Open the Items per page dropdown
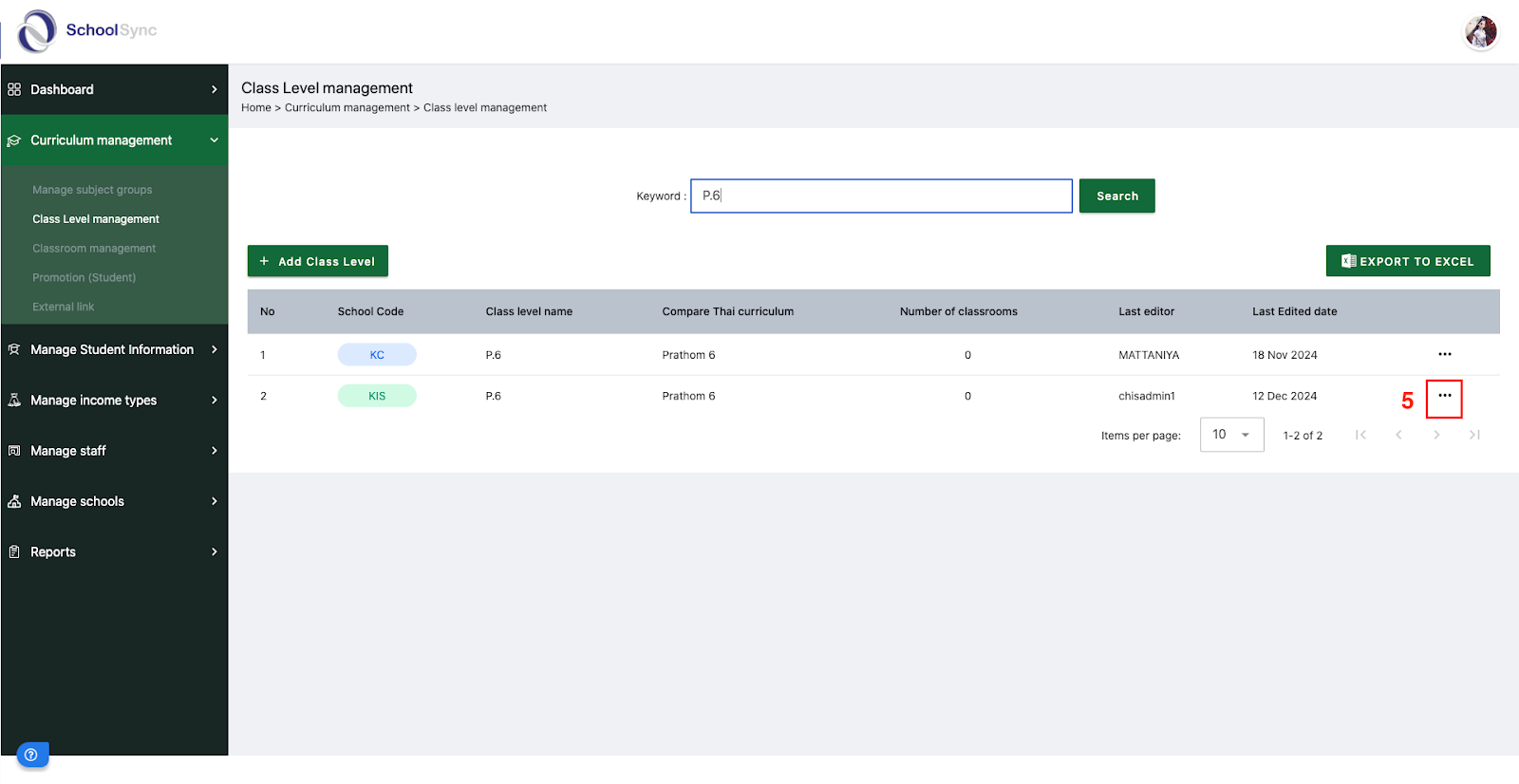 [x=1231, y=435]
